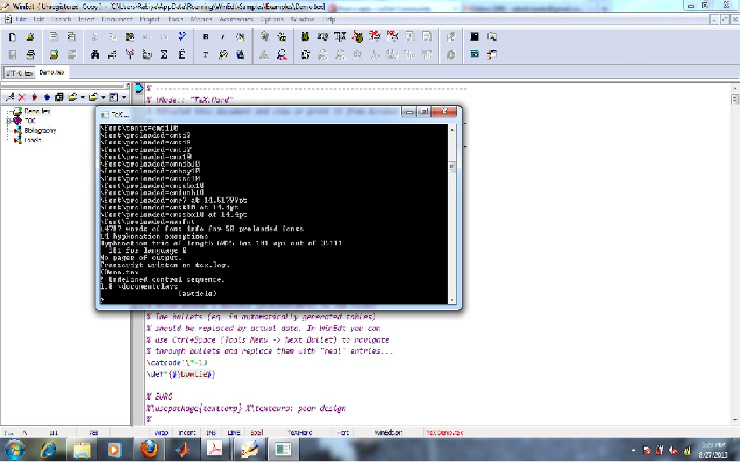The image size is (740, 462).
Task: Click the TeX:Hard mode field in the status bar
Action: pos(300,432)
